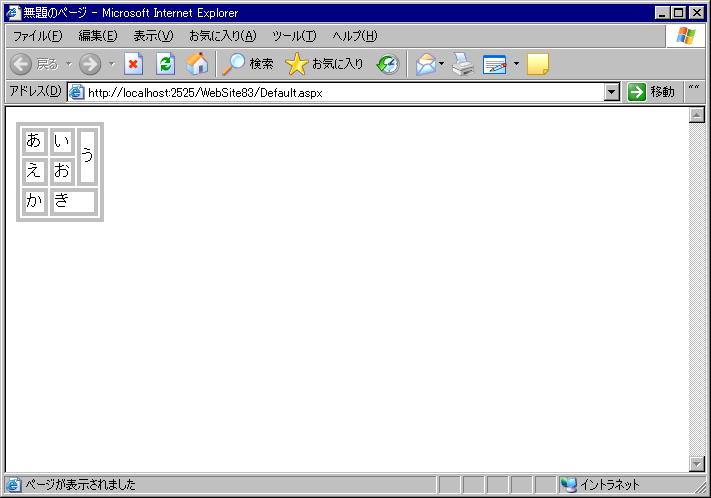
Task: Click the Internet Explorer title bar icon
Action: 13,12
